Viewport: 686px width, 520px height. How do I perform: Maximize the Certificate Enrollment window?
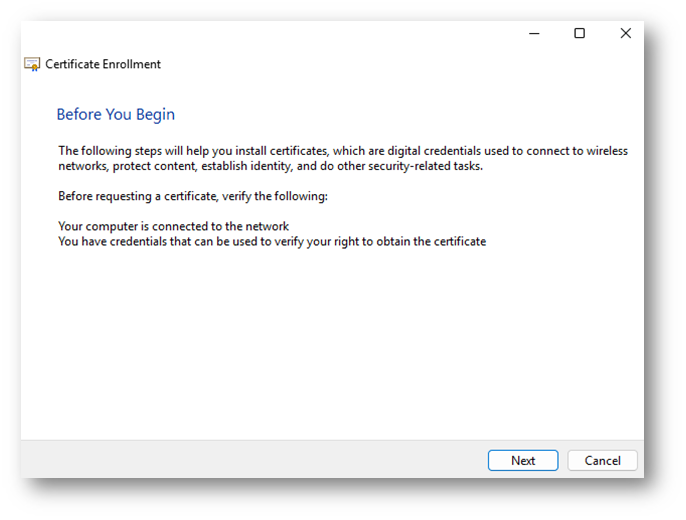(579, 33)
